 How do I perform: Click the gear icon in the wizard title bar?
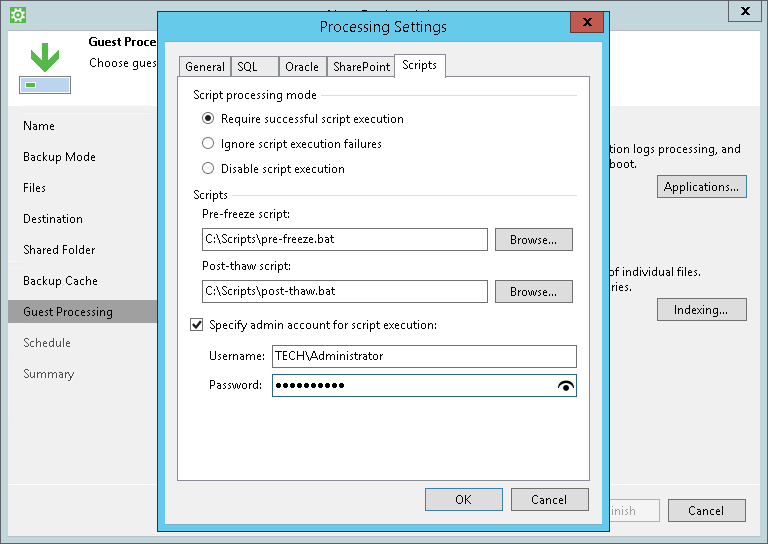pyautogui.click(x=18, y=15)
